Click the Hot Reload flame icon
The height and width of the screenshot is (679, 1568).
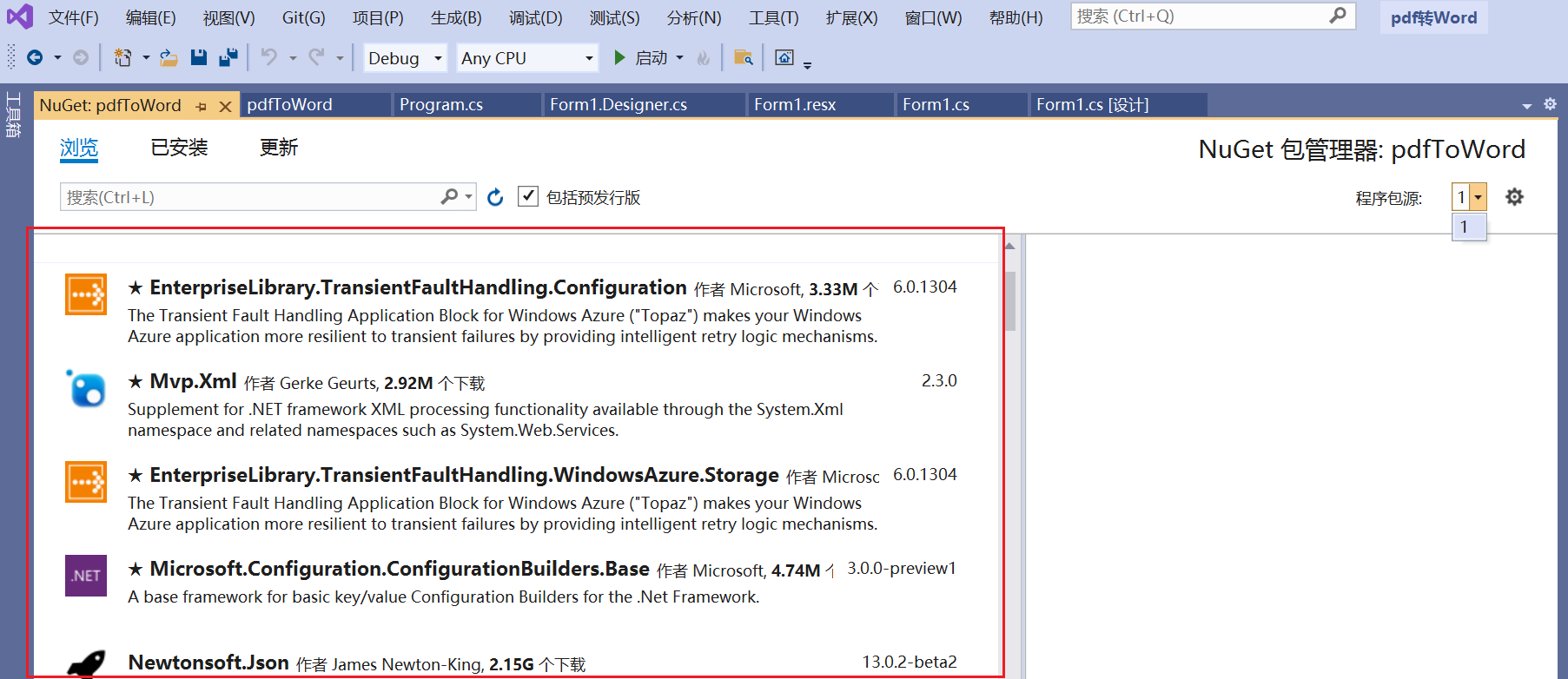(x=704, y=57)
